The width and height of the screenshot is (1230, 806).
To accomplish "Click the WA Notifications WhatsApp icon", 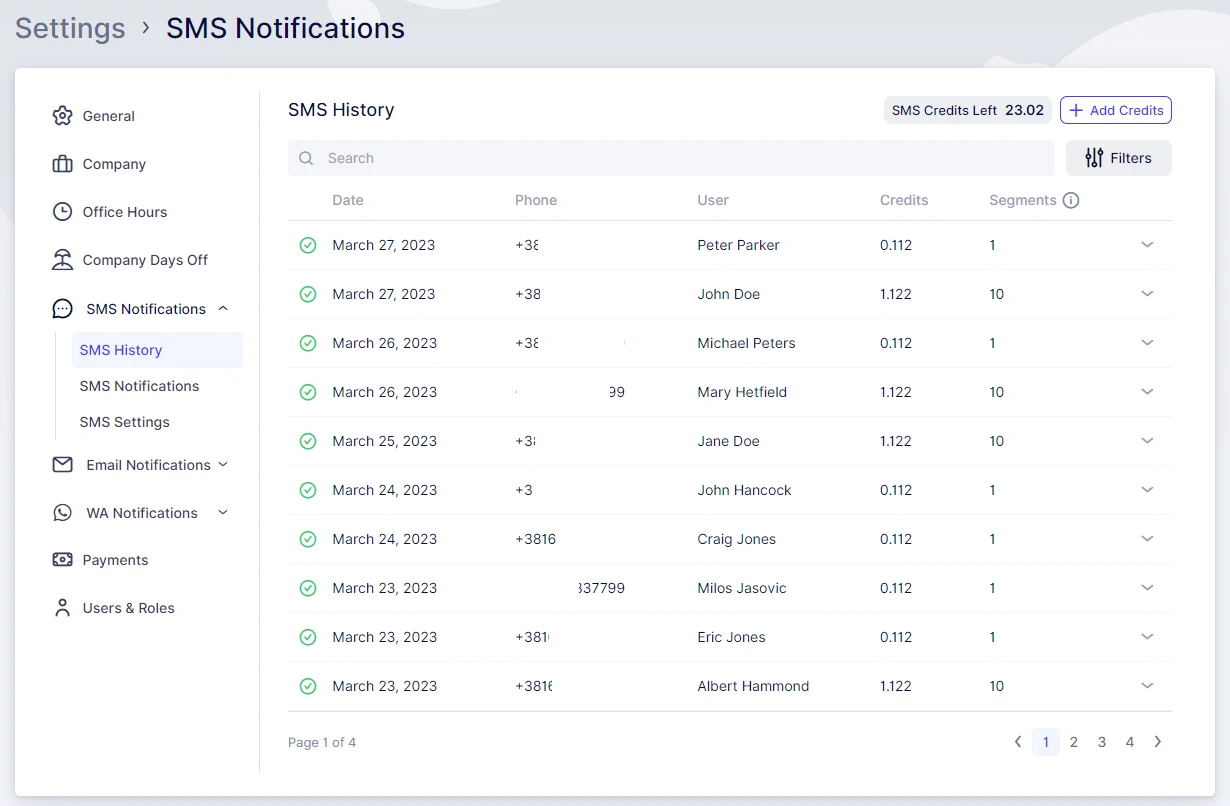I will [63, 513].
